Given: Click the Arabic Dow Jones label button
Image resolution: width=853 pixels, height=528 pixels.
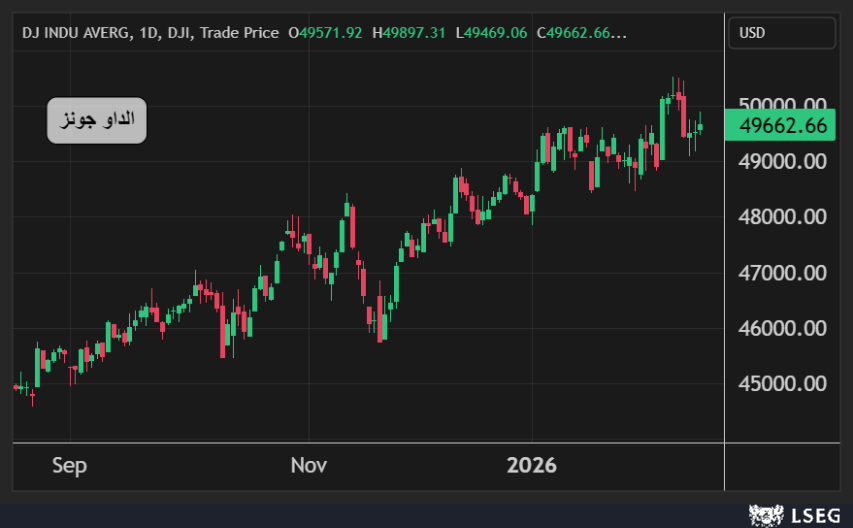Looking at the screenshot, I should (97, 121).
